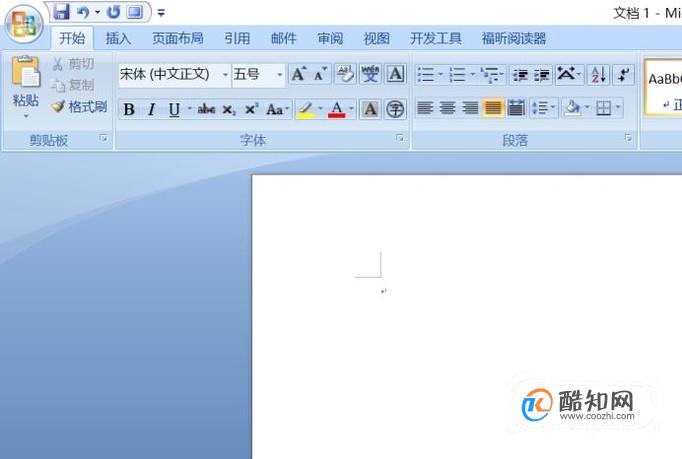Click the screen icon in quick access toolbar
This screenshot has height=459, width=682.
coord(134,12)
